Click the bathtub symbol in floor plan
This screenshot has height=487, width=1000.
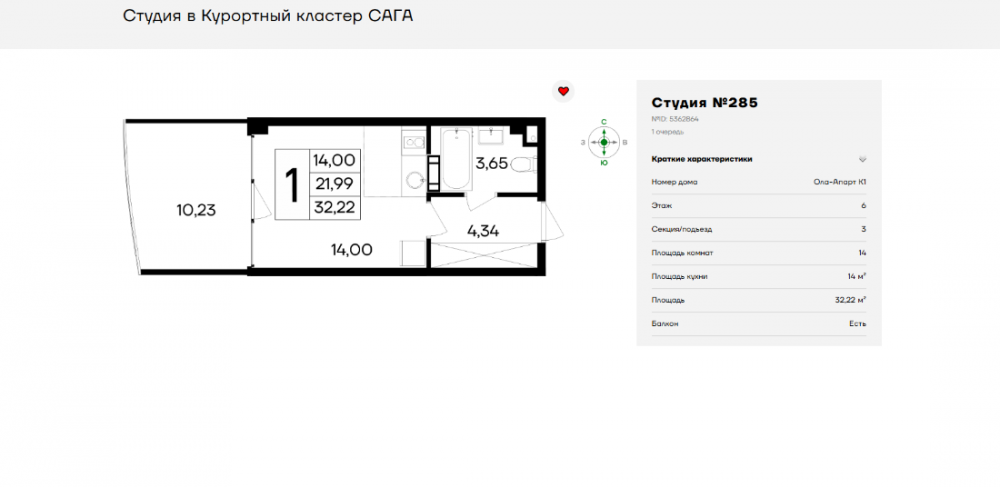[x=456, y=159]
